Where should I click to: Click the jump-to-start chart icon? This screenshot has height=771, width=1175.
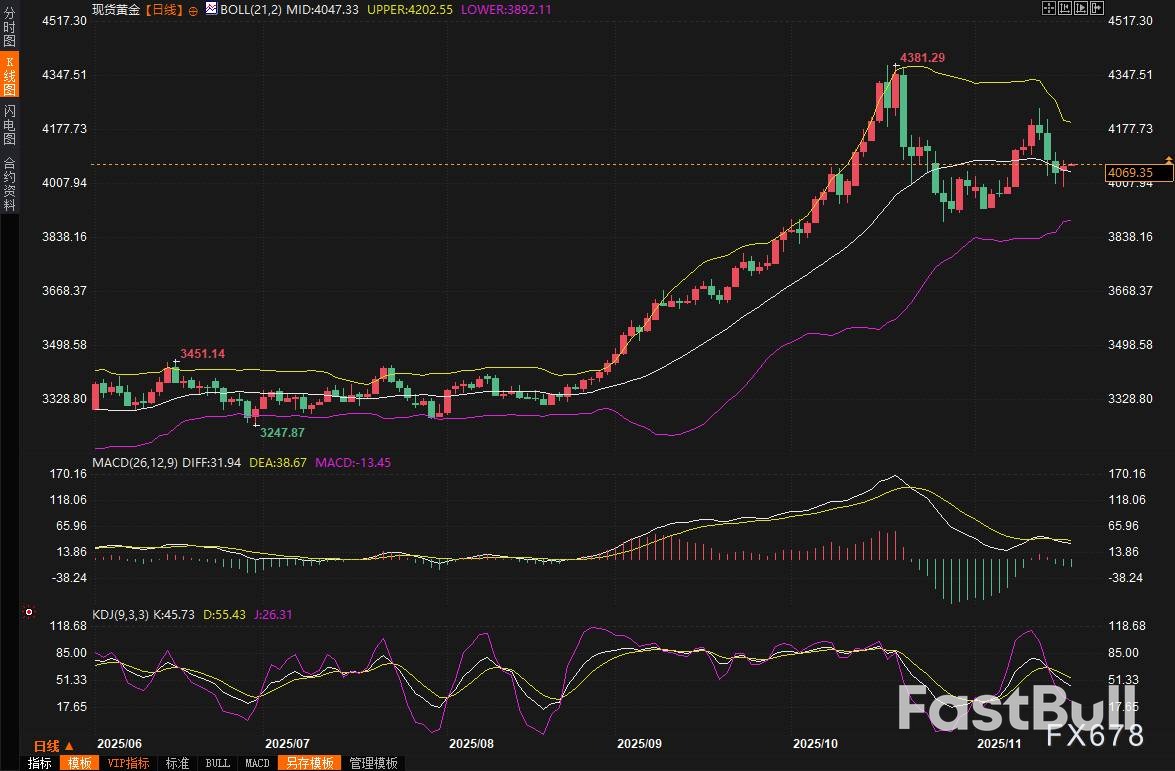(1064, 8)
